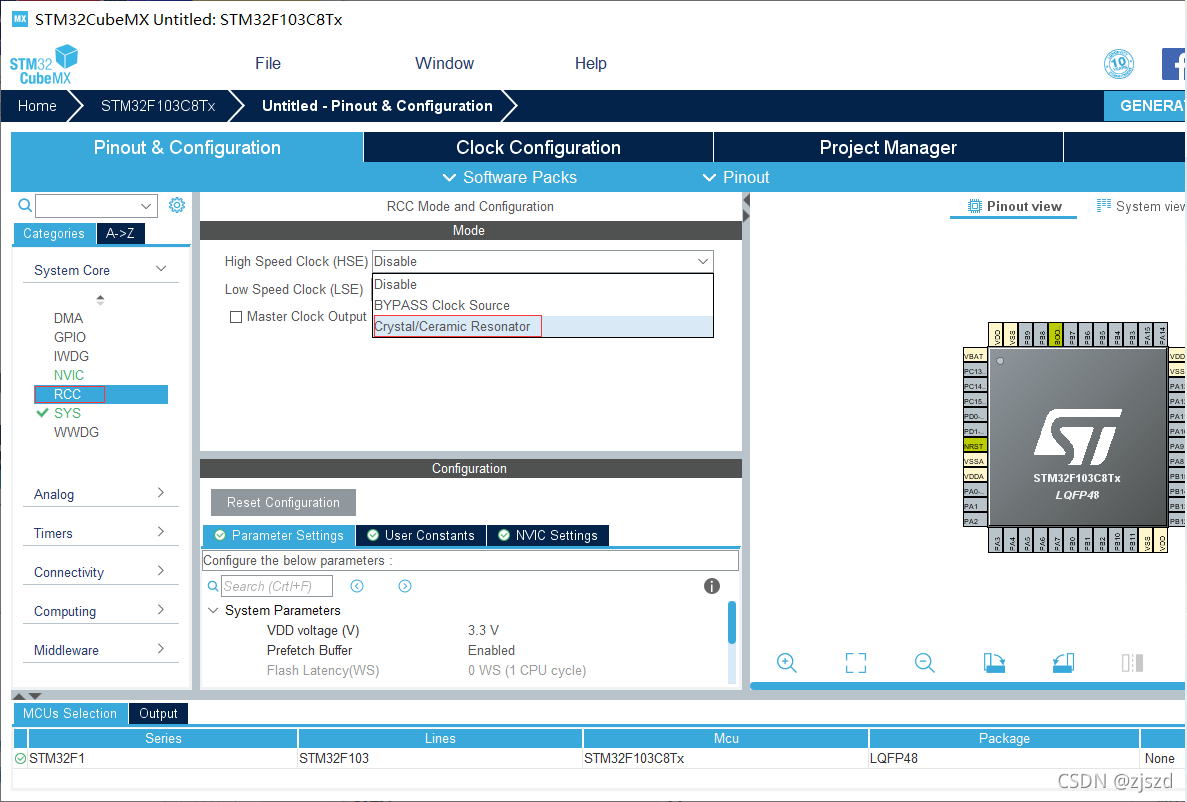Open the Help menu

coord(590,64)
